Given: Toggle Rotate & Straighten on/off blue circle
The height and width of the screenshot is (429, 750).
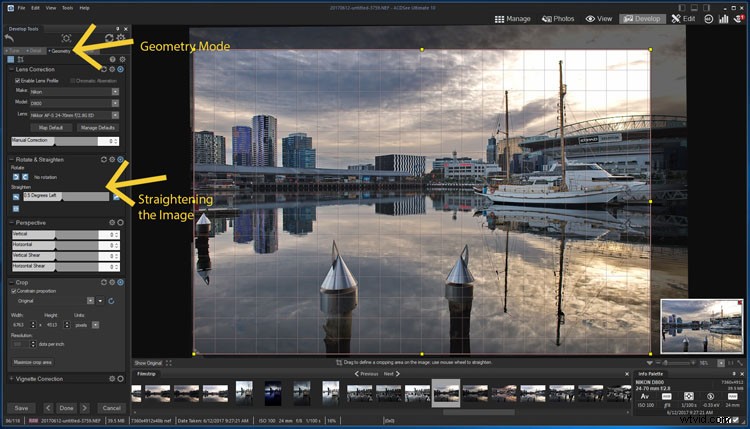Looking at the screenshot, I should coord(121,159).
